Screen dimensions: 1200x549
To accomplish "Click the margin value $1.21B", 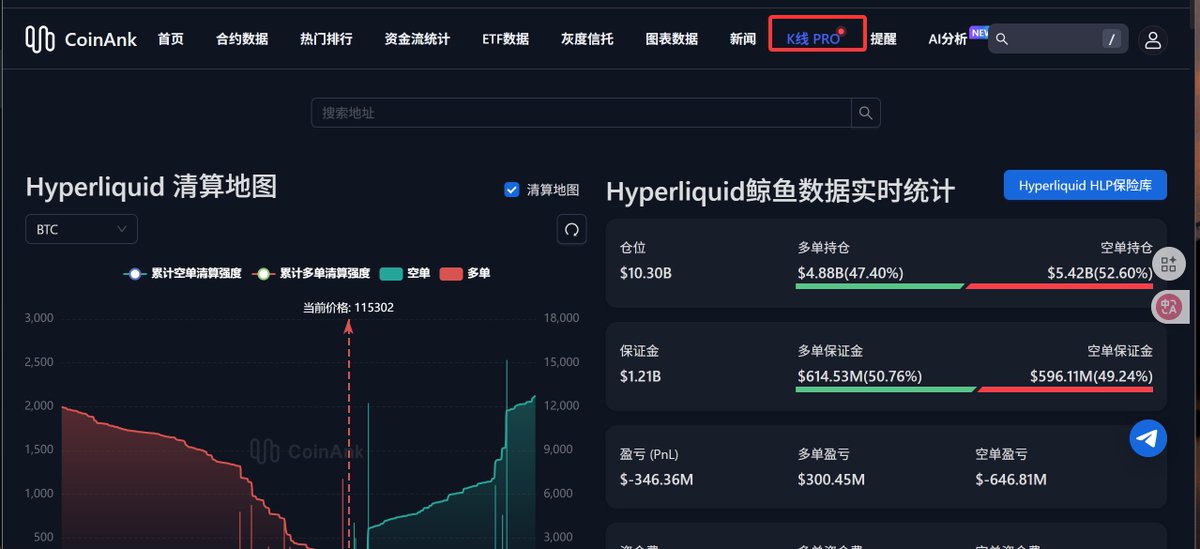I will tap(641, 376).
